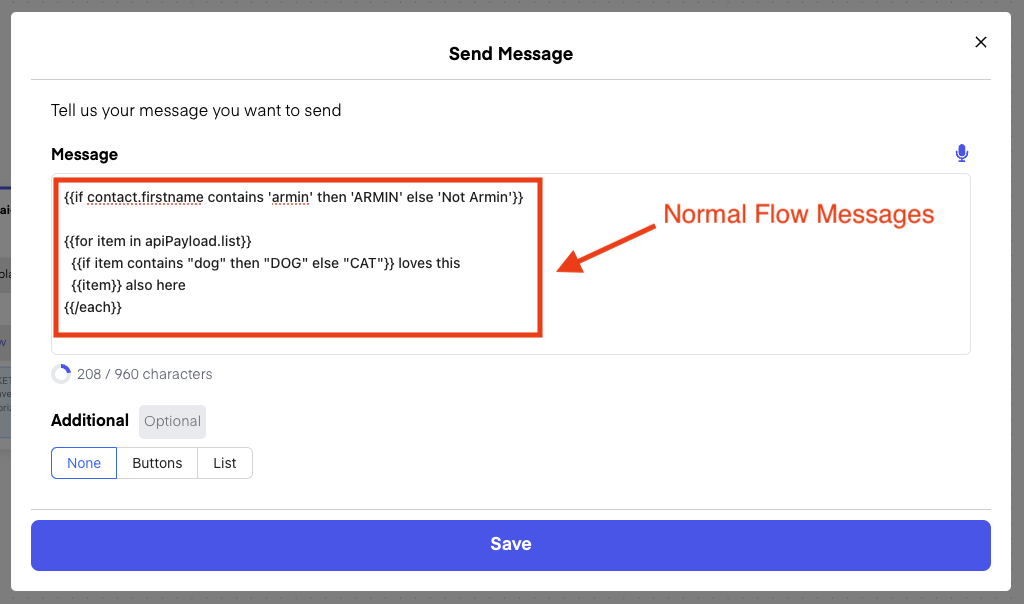1024x604 pixels.
Task: Choose the Buttons additional option
Action: 157,463
